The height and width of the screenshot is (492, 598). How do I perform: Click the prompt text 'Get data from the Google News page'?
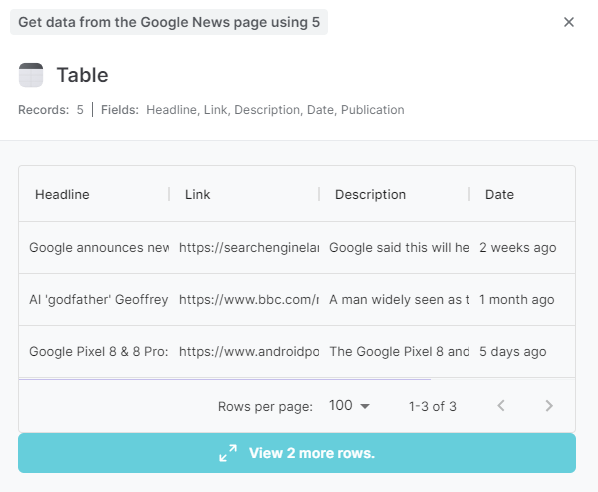click(169, 22)
